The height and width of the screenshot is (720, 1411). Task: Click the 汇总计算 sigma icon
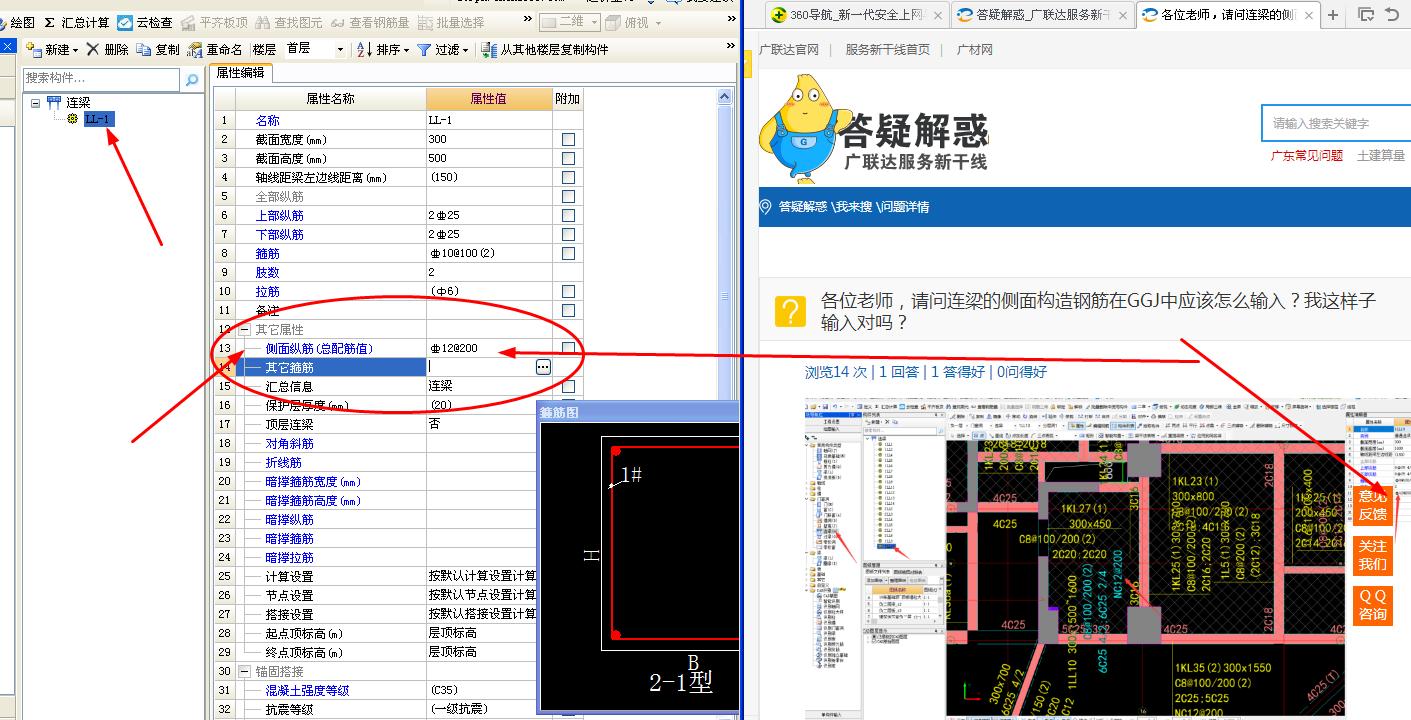[x=49, y=22]
